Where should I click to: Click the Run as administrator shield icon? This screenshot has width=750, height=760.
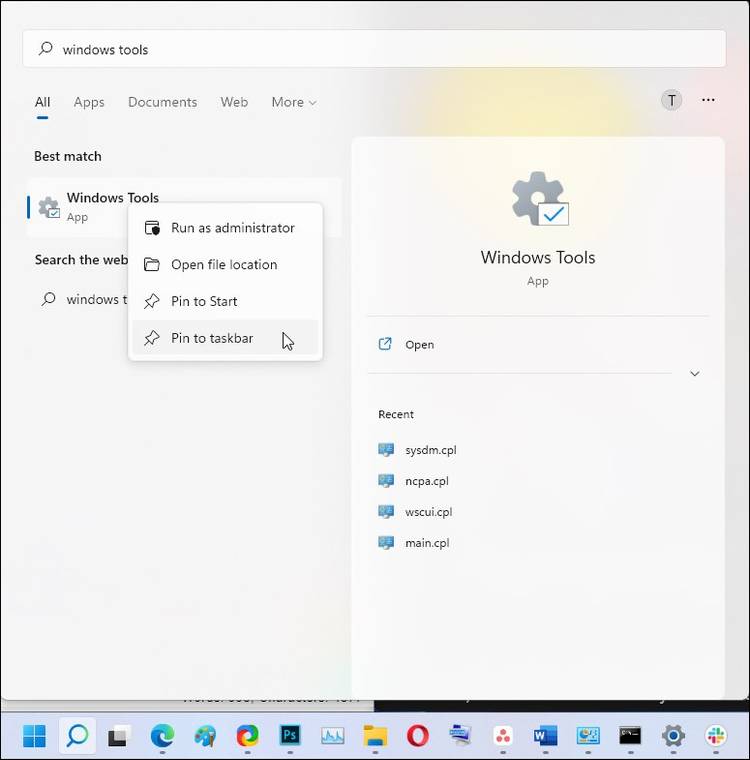pos(152,228)
